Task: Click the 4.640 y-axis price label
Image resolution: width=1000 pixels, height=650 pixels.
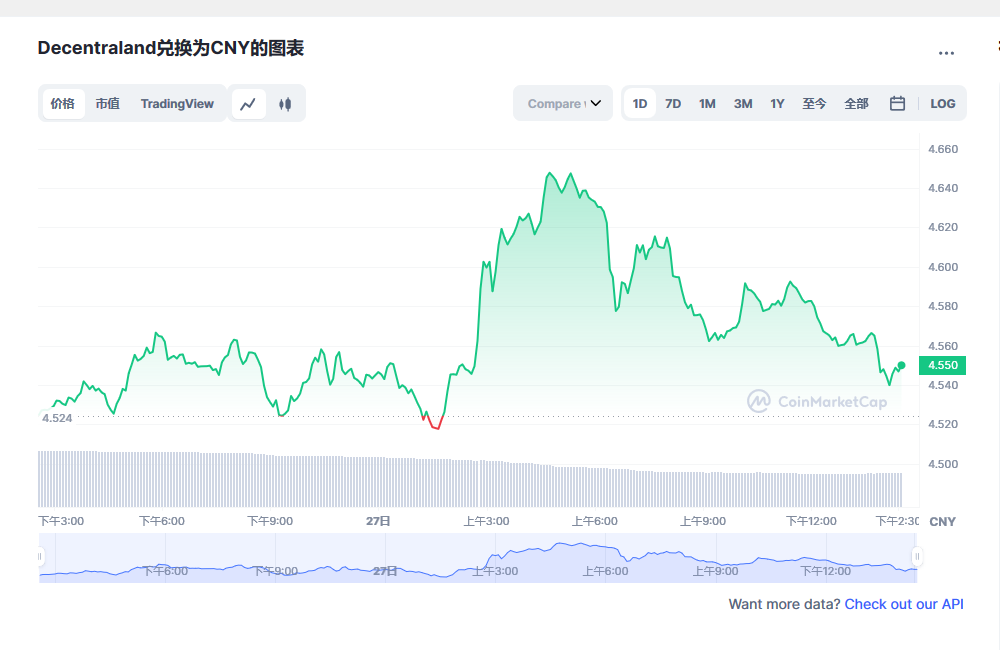Action: 943,188
